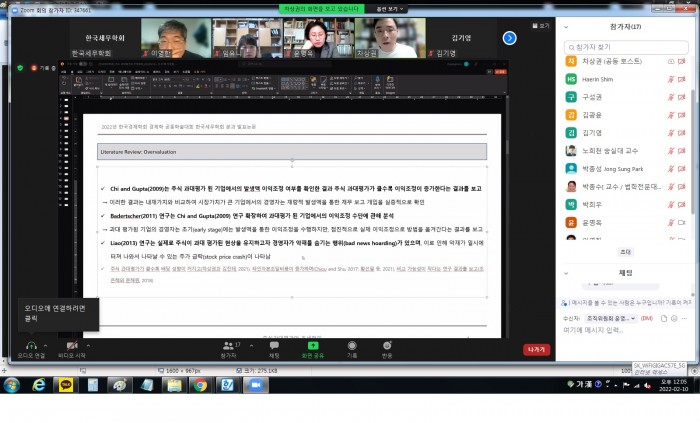
Task: Click the audio connect headphone icon
Action: pyautogui.click(x=30, y=345)
